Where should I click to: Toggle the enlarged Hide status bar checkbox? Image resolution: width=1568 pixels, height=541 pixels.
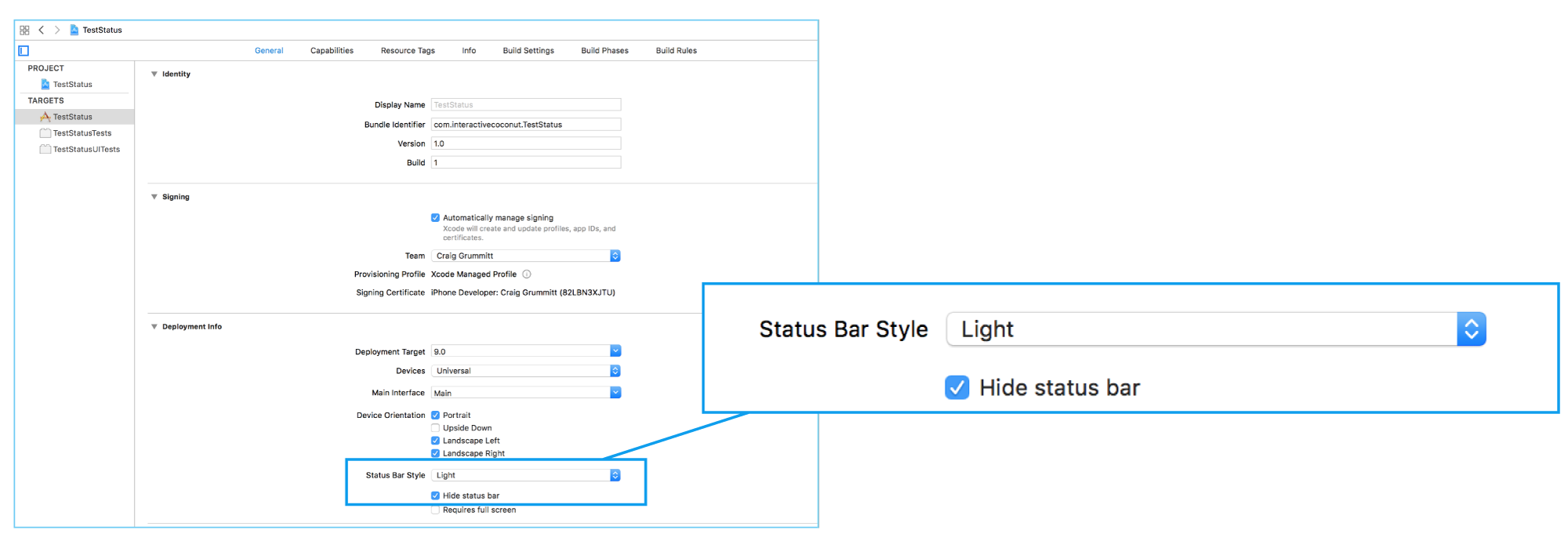click(957, 387)
